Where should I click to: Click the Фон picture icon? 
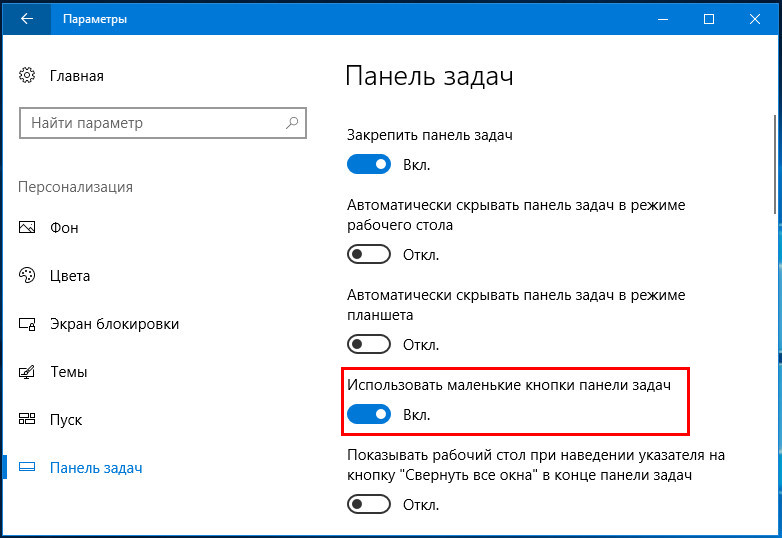pos(27,227)
